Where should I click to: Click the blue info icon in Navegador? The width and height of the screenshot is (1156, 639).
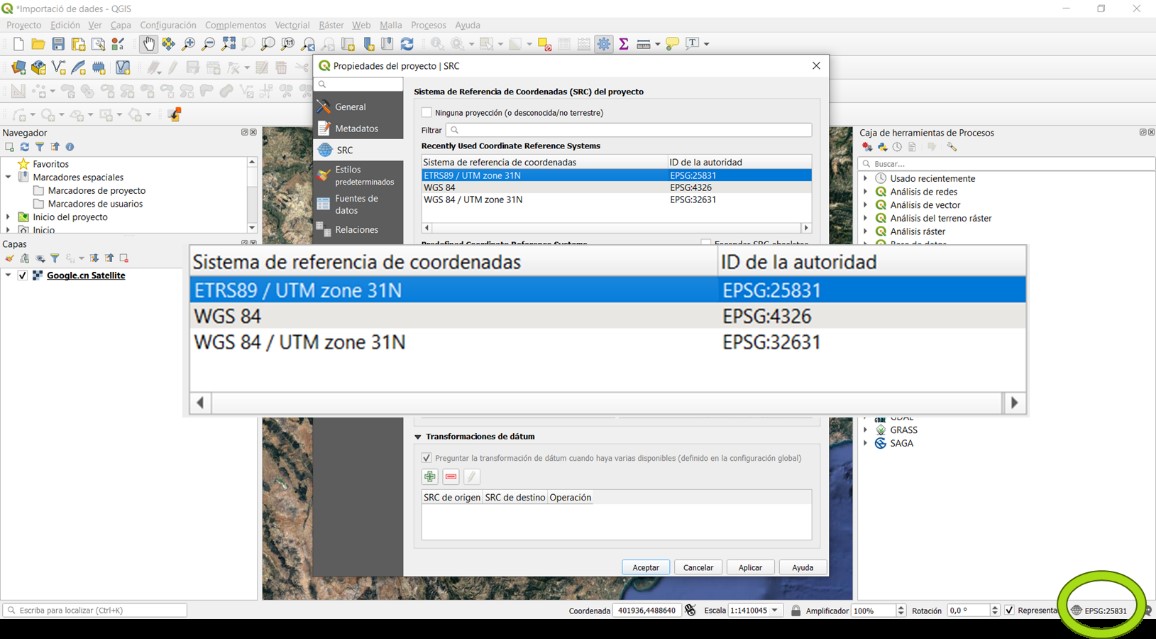click(x=69, y=147)
